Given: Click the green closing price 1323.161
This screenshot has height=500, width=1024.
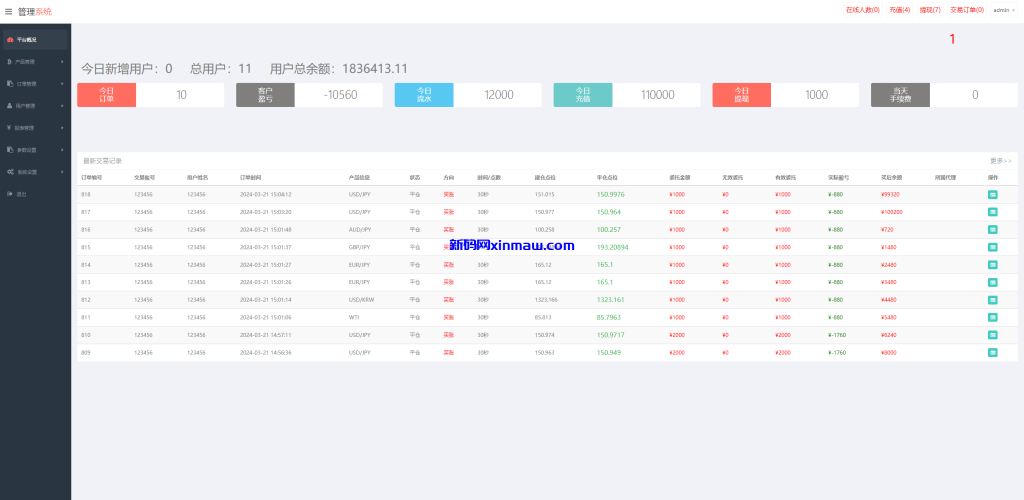Looking at the screenshot, I should [610, 300].
